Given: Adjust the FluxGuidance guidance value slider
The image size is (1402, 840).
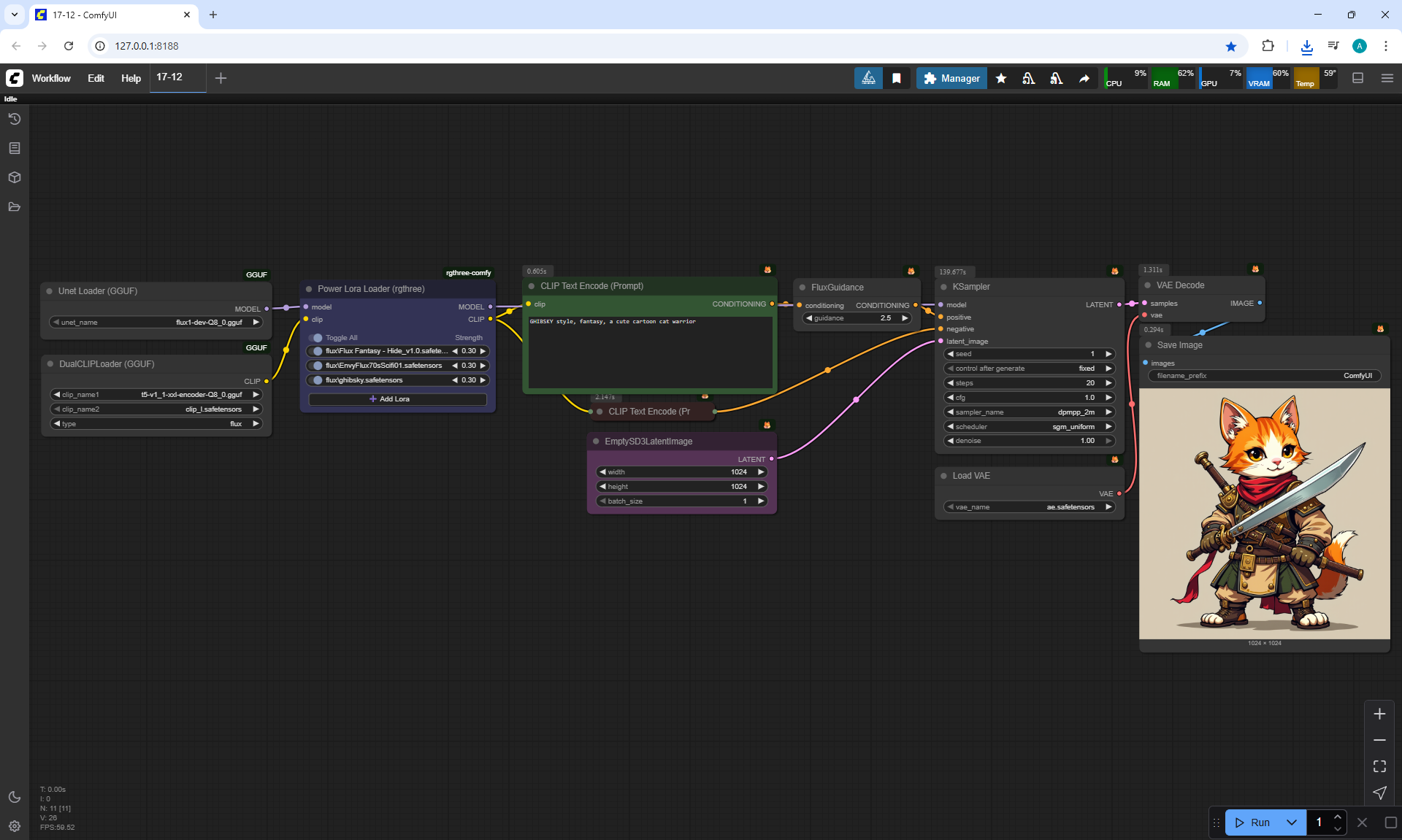Looking at the screenshot, I should (857, 318).
